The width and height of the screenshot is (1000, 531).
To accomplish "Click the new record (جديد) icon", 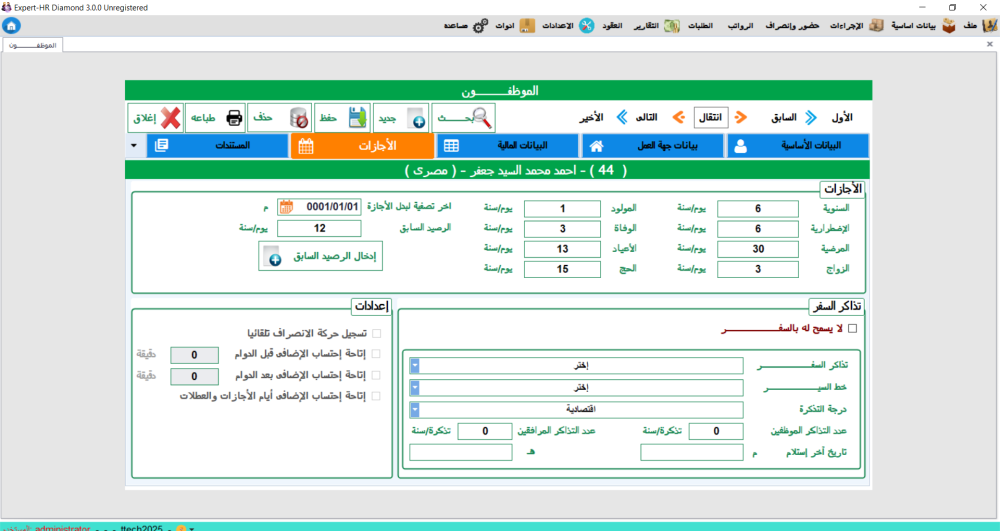I will pyautogui.click(x=415, y=118).
